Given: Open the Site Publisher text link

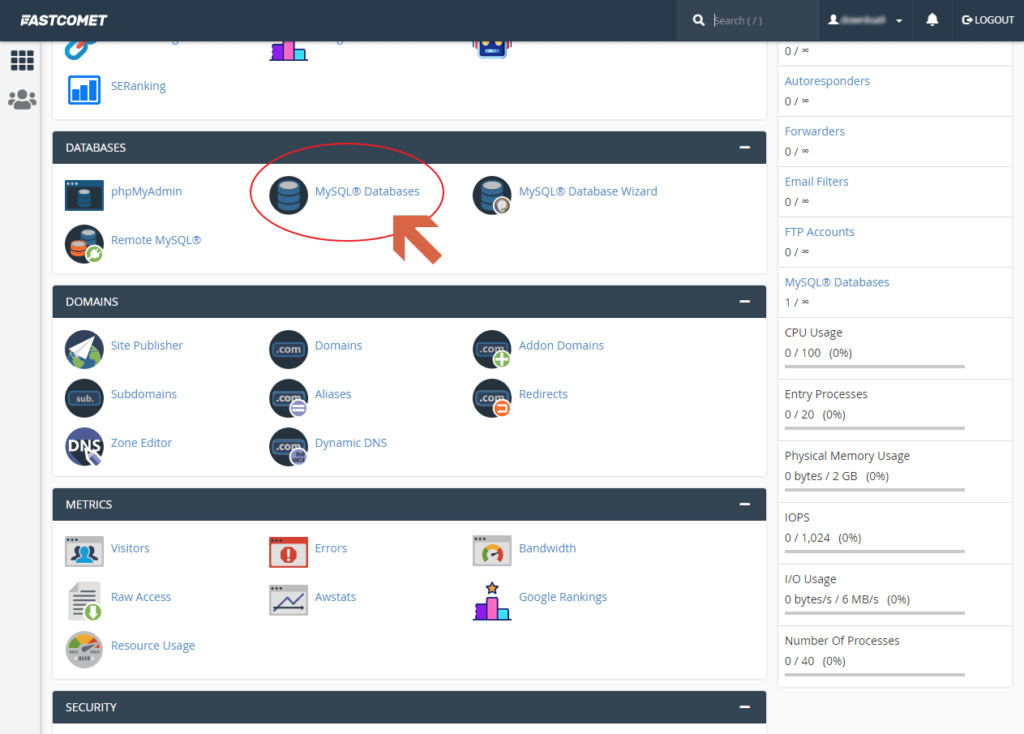Looking at the screenshot, I should [x=146, y=345].
